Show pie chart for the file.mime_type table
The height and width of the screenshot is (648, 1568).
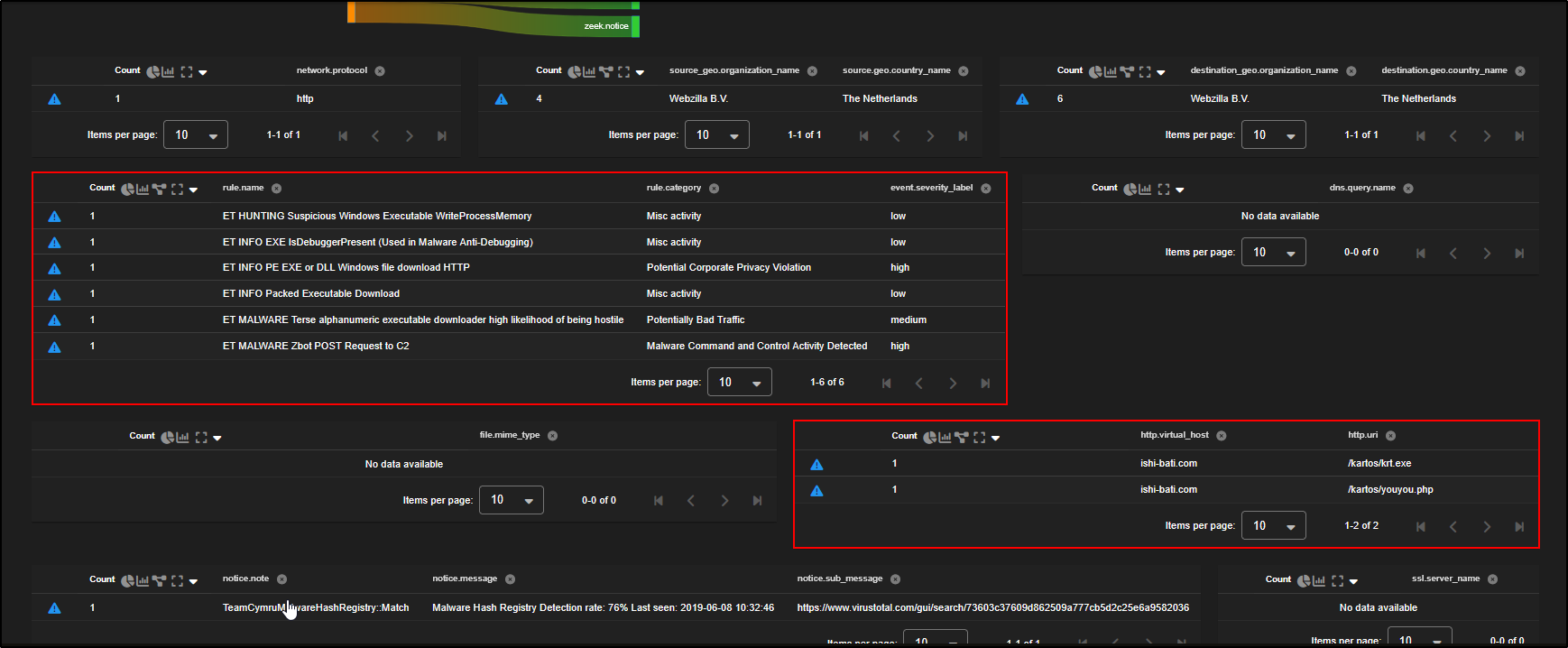[167, 437]
